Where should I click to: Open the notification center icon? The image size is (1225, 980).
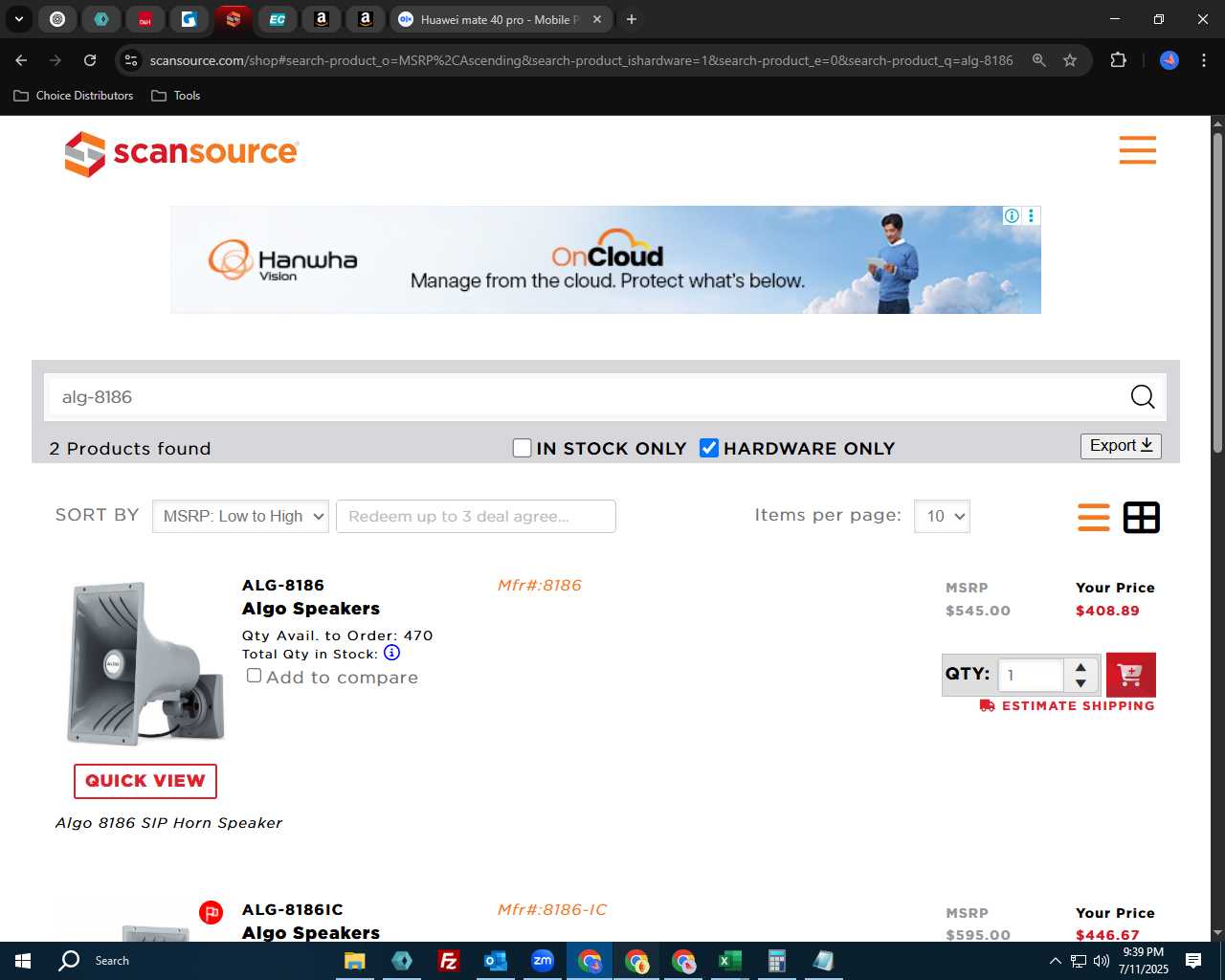pos(1193,961)
